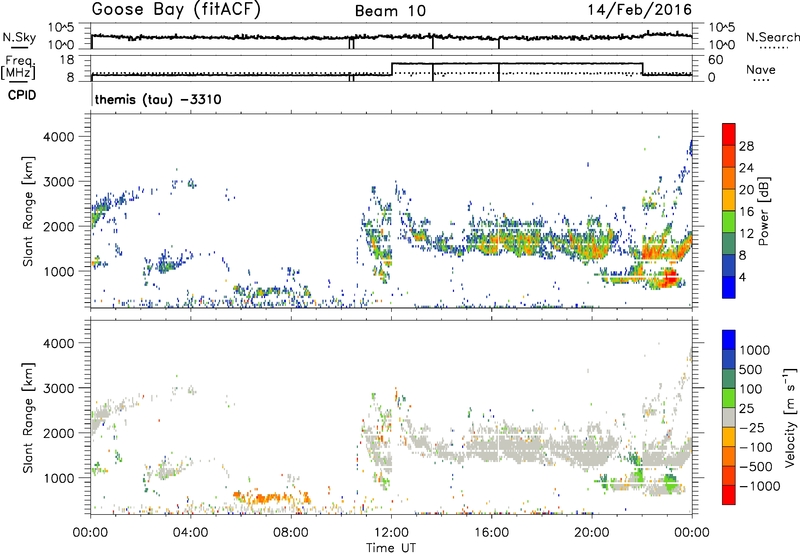Screen dimensions: 800x554
Task: Click the '20:00' time axis tick label
Action: click(592, 533)
